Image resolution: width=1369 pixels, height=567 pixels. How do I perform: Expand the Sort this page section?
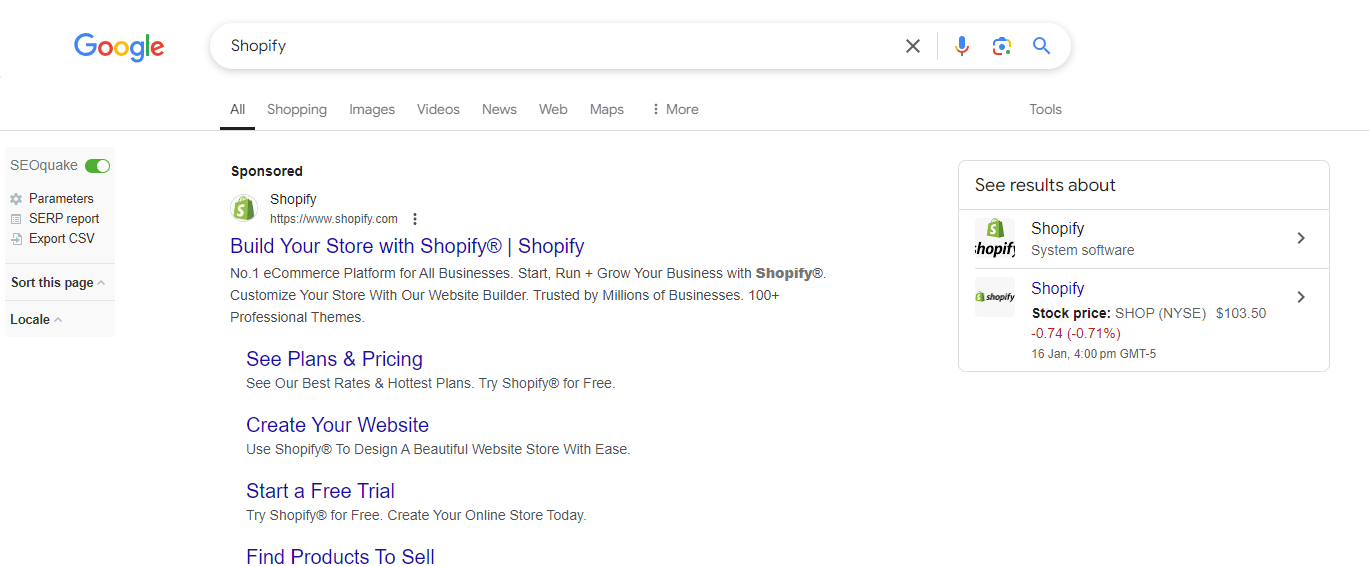point(58,283)
